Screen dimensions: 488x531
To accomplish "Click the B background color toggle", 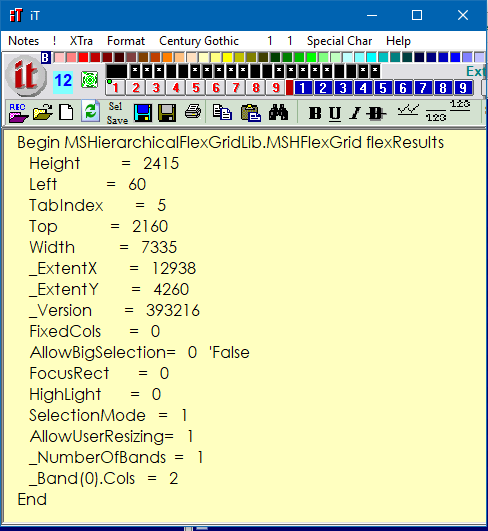I will coord(46,58).
